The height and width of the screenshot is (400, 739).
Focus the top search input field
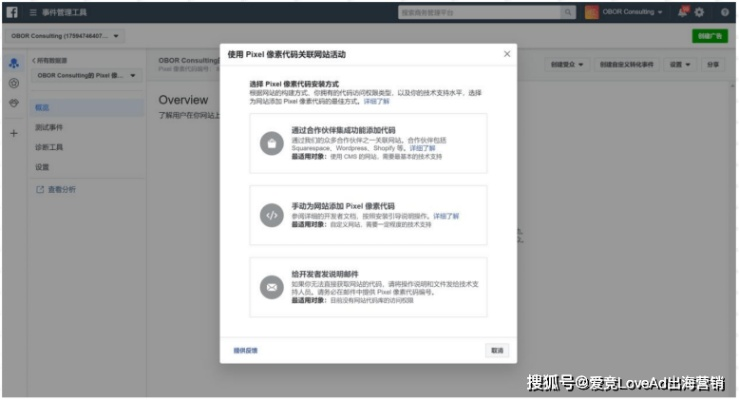pos(479,13)
